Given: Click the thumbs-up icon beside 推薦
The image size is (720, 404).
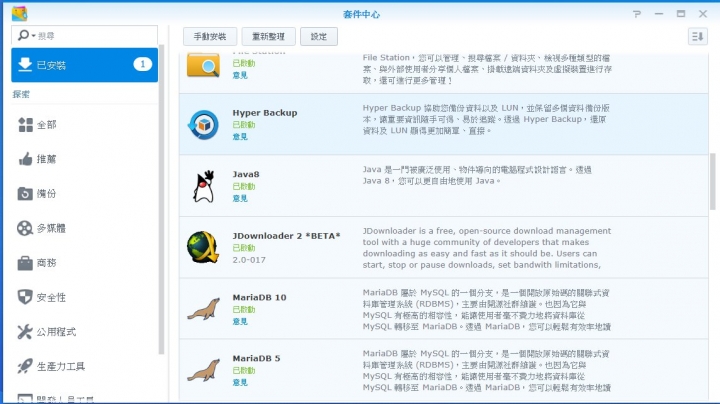Looking at the screenshot, I should (25, 159).
